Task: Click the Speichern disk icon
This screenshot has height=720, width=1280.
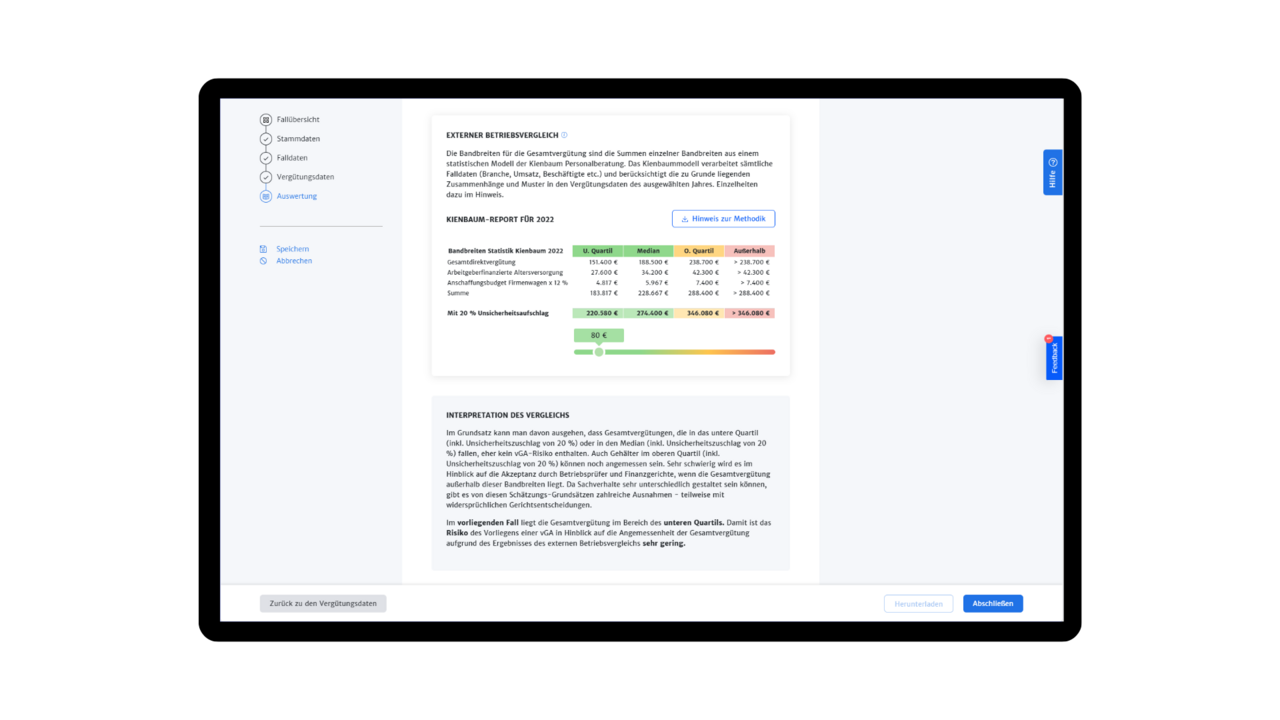Action: [x=264, y=249]
